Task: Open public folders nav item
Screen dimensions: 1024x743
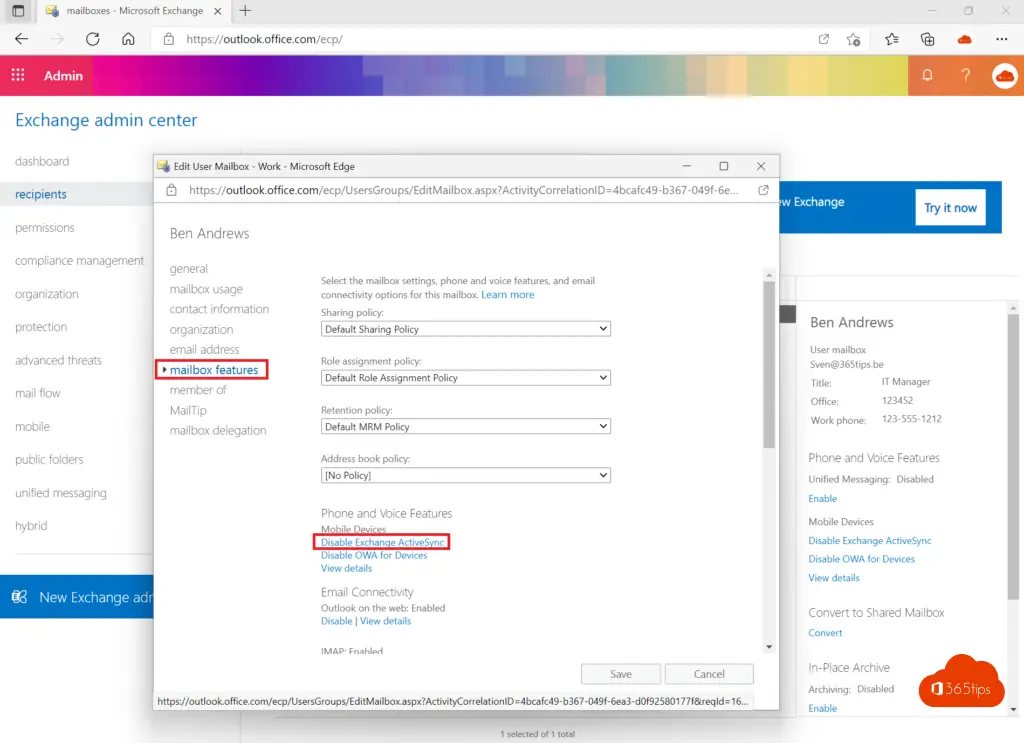Action: tap(49, 459)
